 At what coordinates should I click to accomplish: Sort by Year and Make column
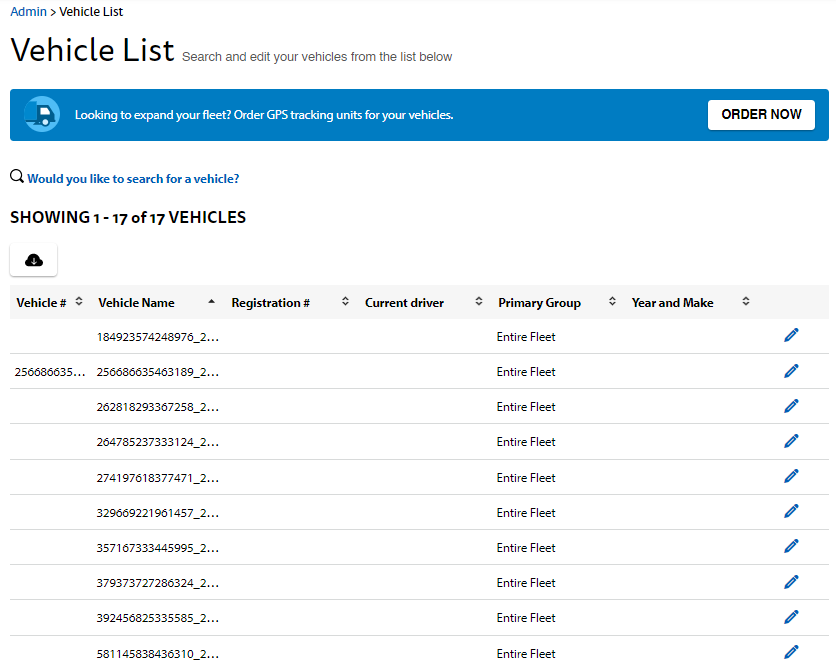tap(672, 302)
